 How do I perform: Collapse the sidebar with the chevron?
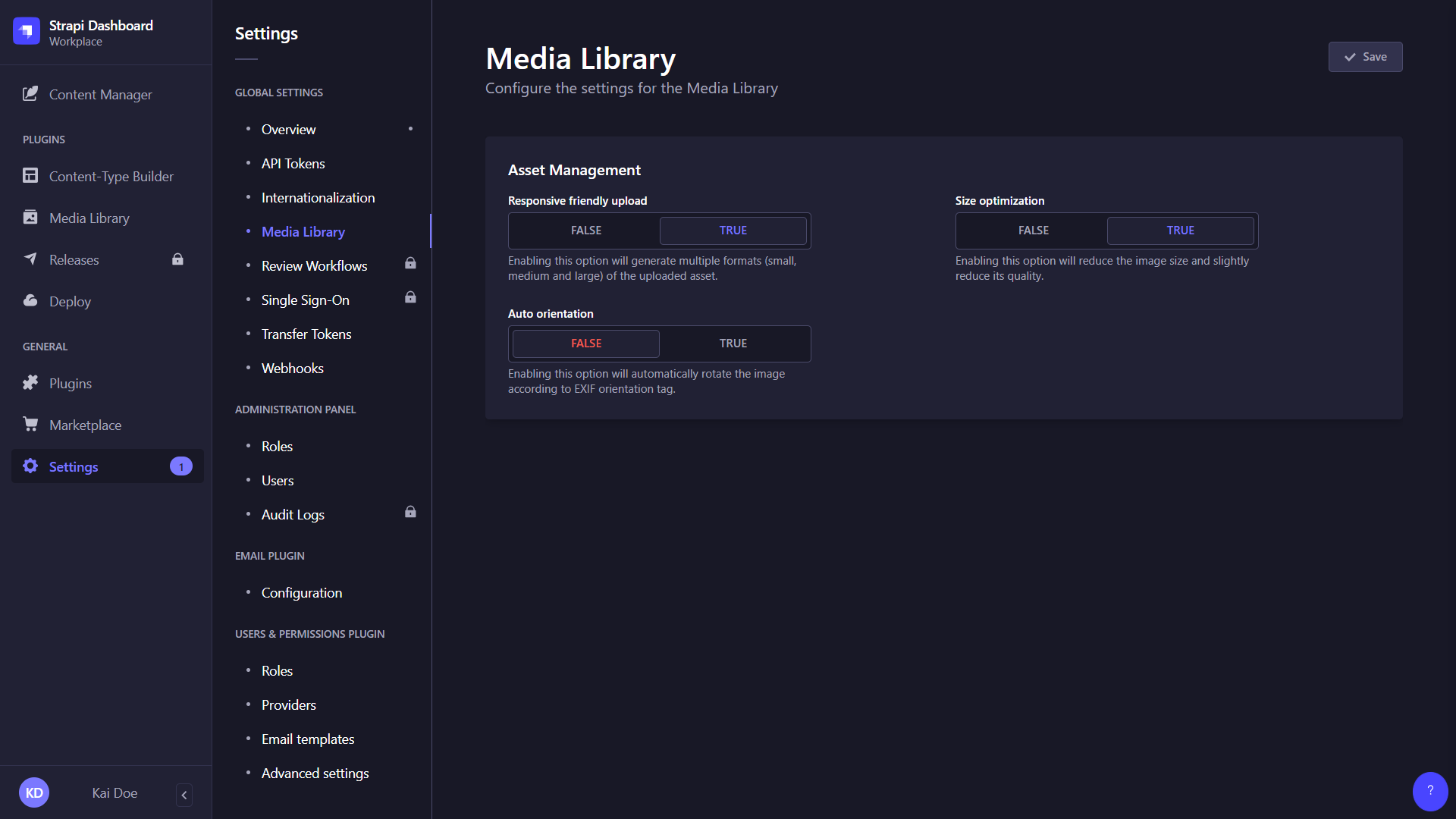coord(184,795)
